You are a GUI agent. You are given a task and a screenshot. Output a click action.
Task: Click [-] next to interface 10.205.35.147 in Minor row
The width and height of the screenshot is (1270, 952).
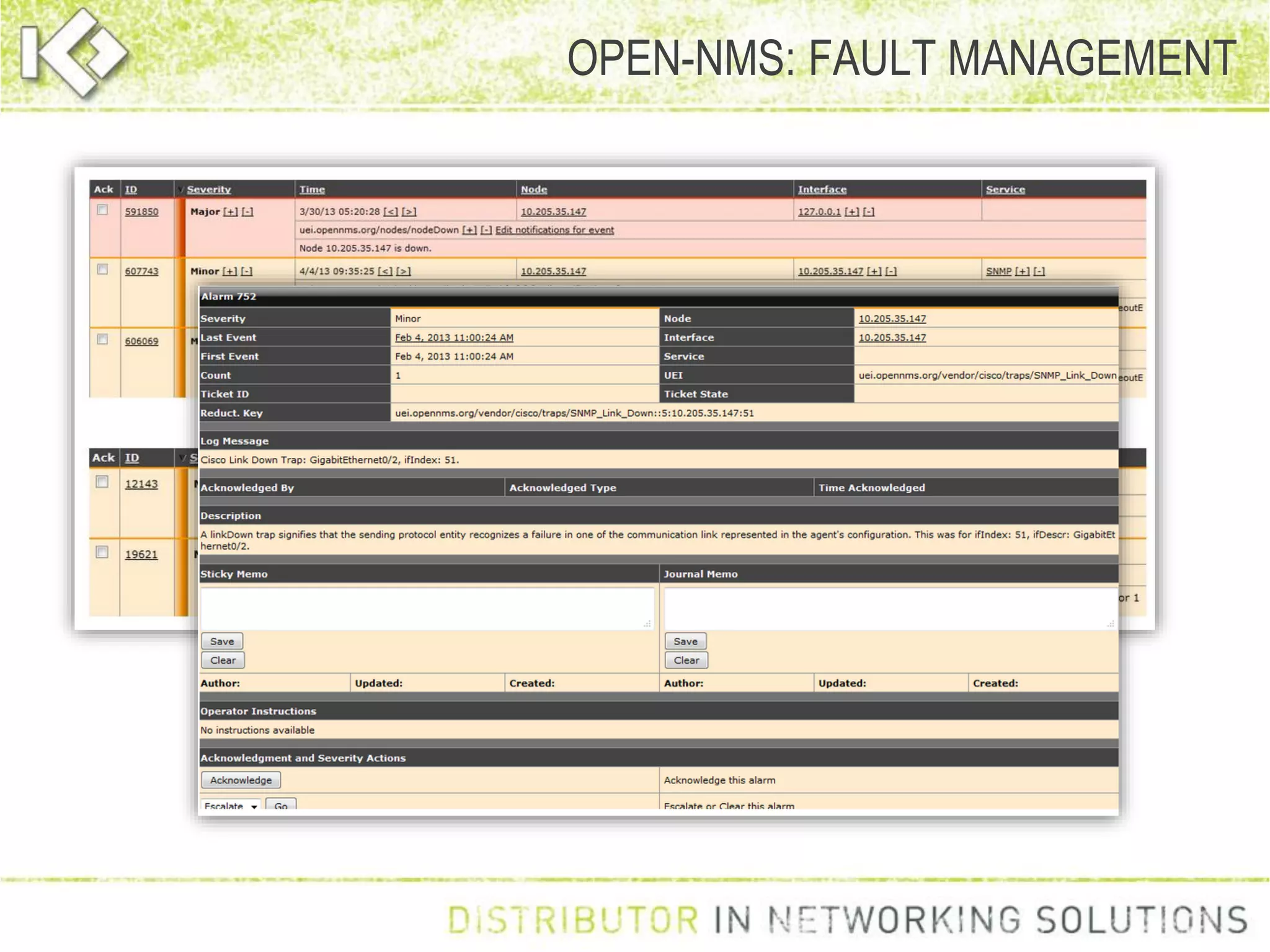coord(891,271)
